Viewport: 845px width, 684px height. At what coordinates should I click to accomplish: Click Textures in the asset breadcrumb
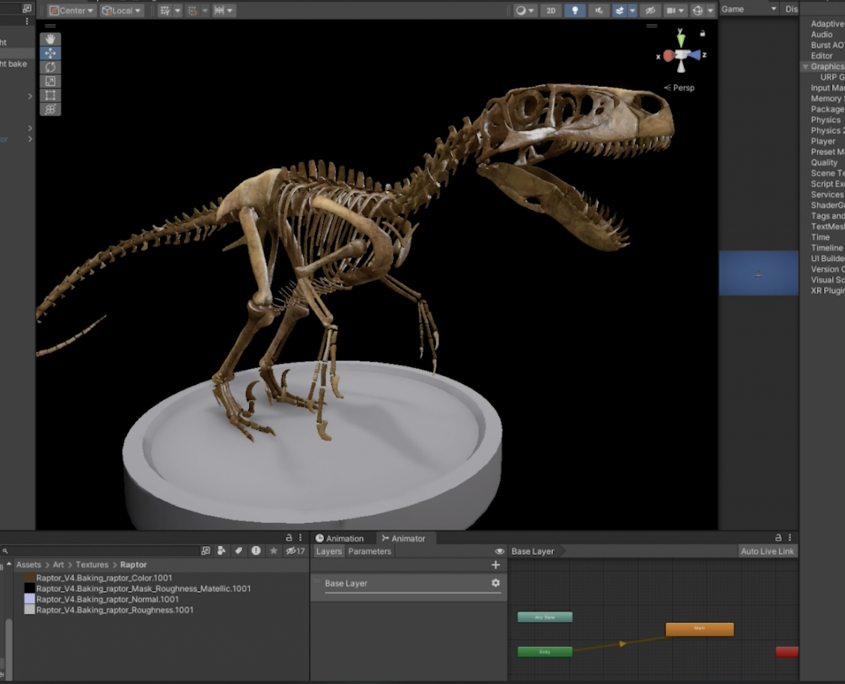(92, 565)
